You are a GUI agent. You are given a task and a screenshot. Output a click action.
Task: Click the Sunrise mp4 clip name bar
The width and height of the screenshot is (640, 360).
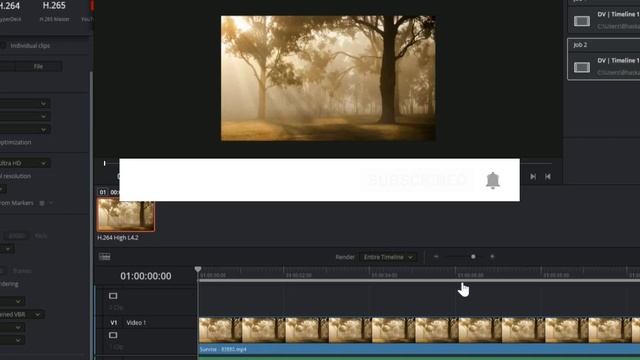[x=419, y=349]
